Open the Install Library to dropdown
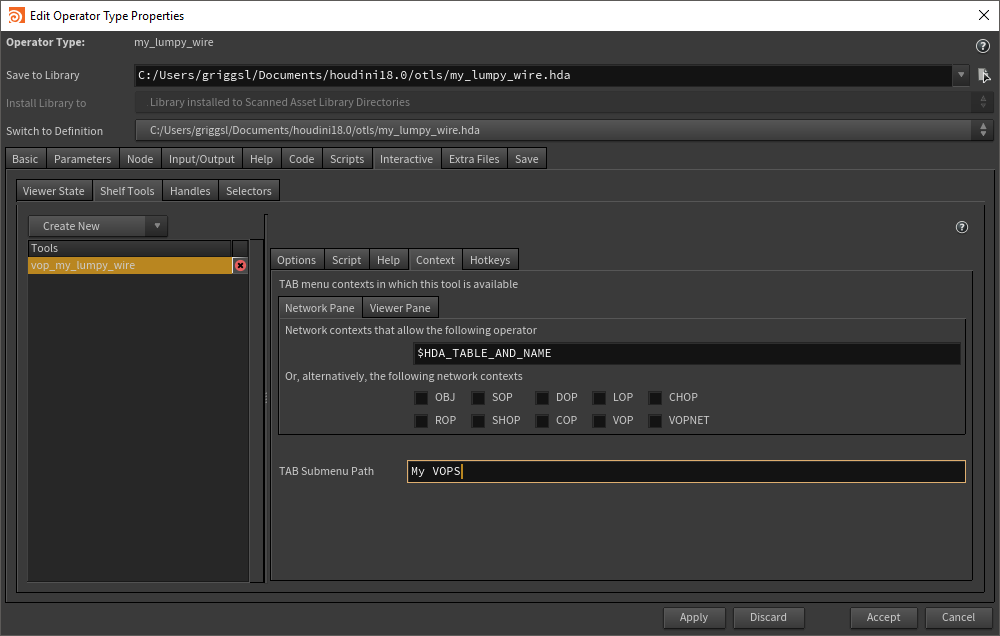The height and width of the screenshot is (636, 1000). [x=564, y=102]
